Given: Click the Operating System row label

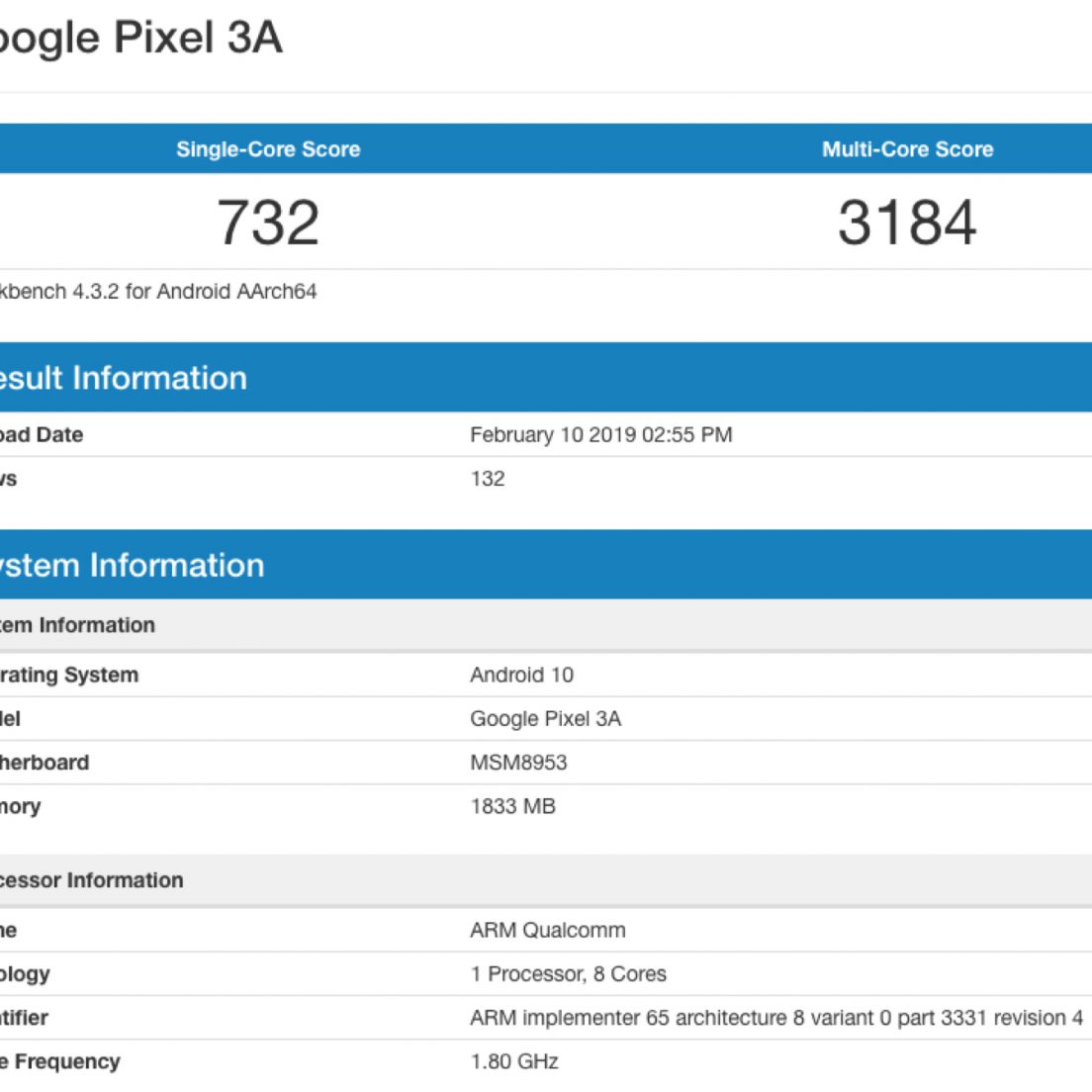Looking at the screenshot, I should (x=67, y=676).
